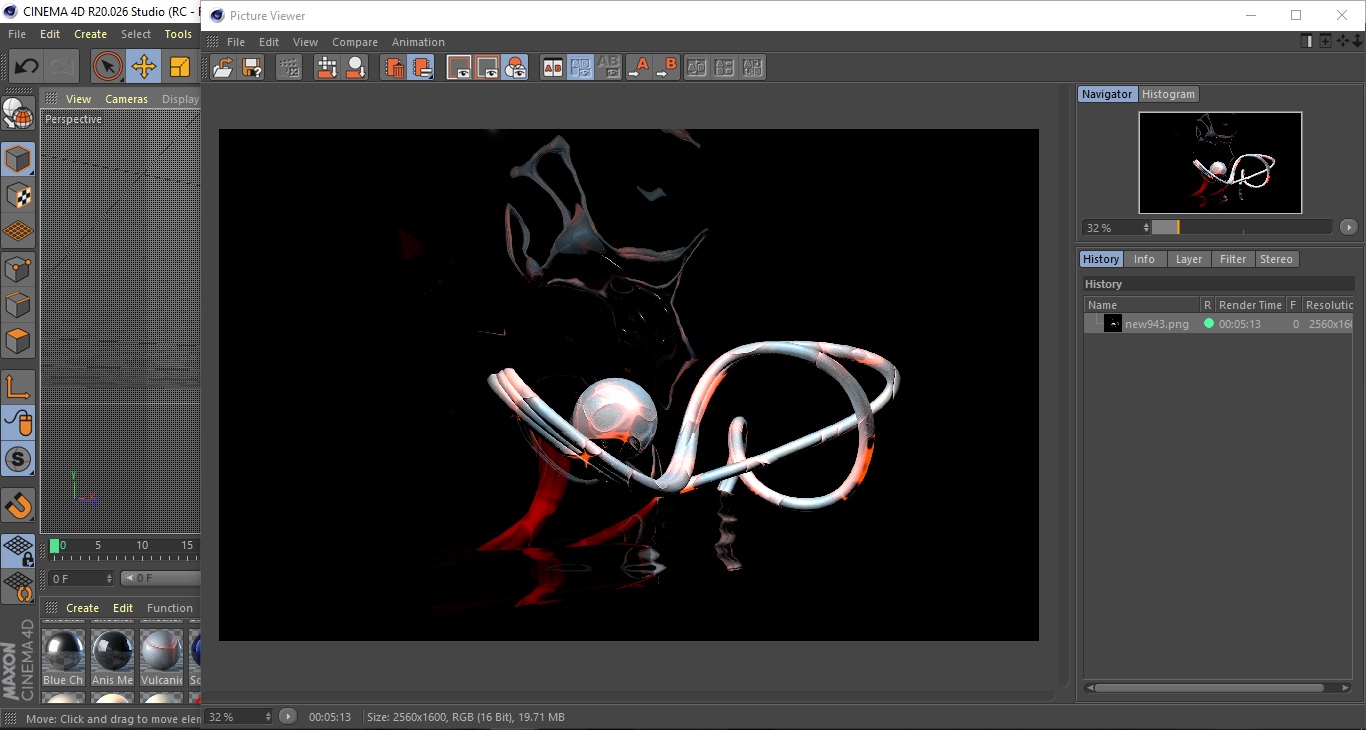Click the Save As disk icon in Picture Viewer
The image size is (1371, 730).
[x=253, y=68]
